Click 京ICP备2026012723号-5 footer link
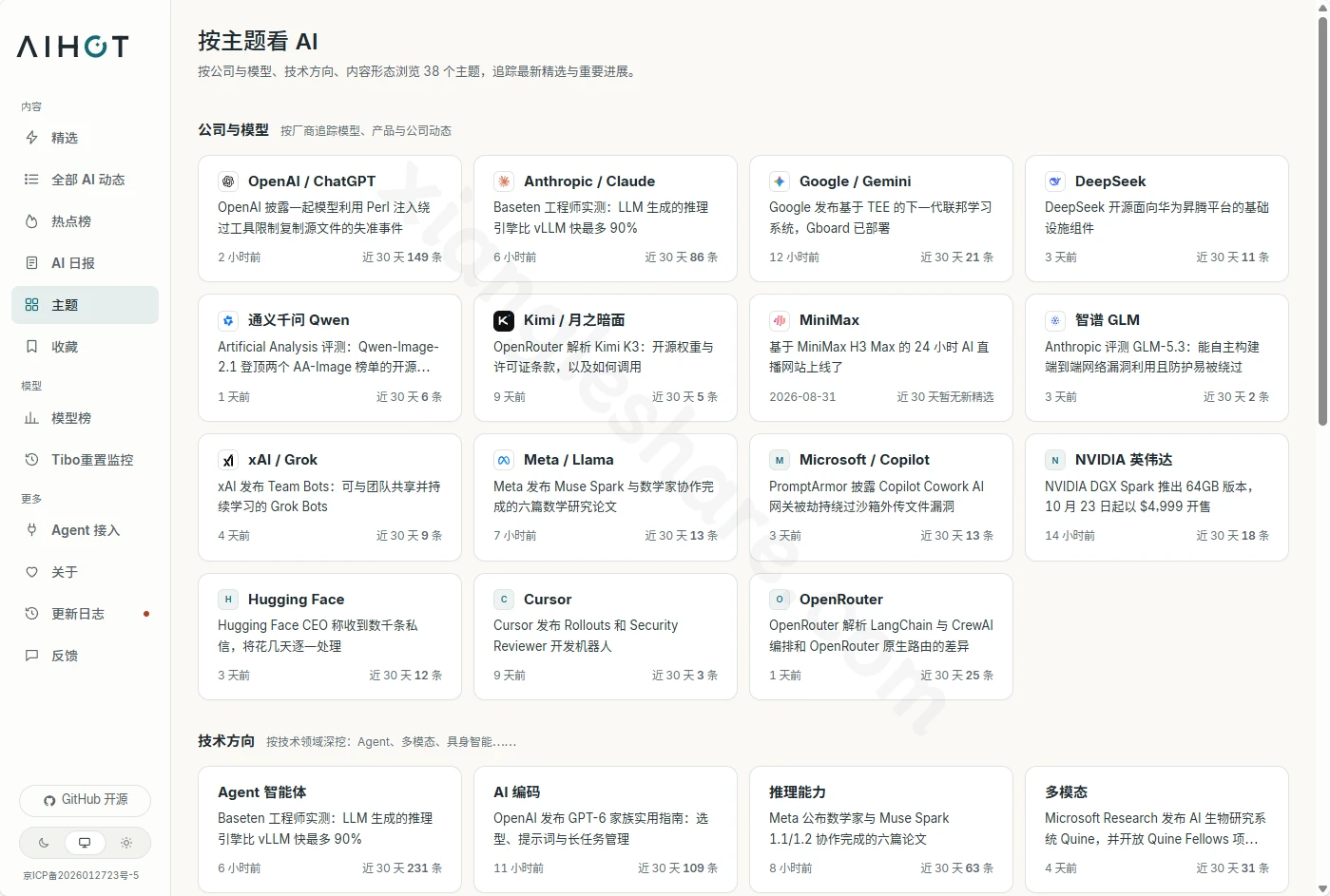 81,876
